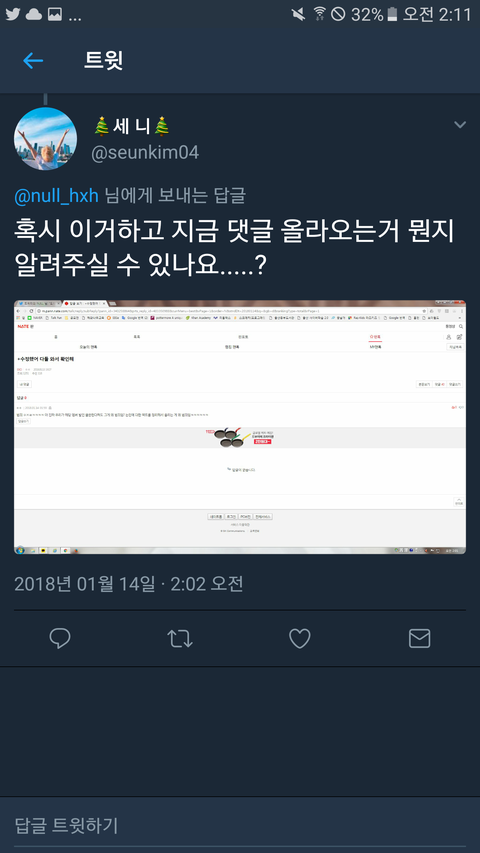Share tweet via envelope message icon
Image resolution: width=480 pixels, height=853 pixels.
tap(420, 638)
